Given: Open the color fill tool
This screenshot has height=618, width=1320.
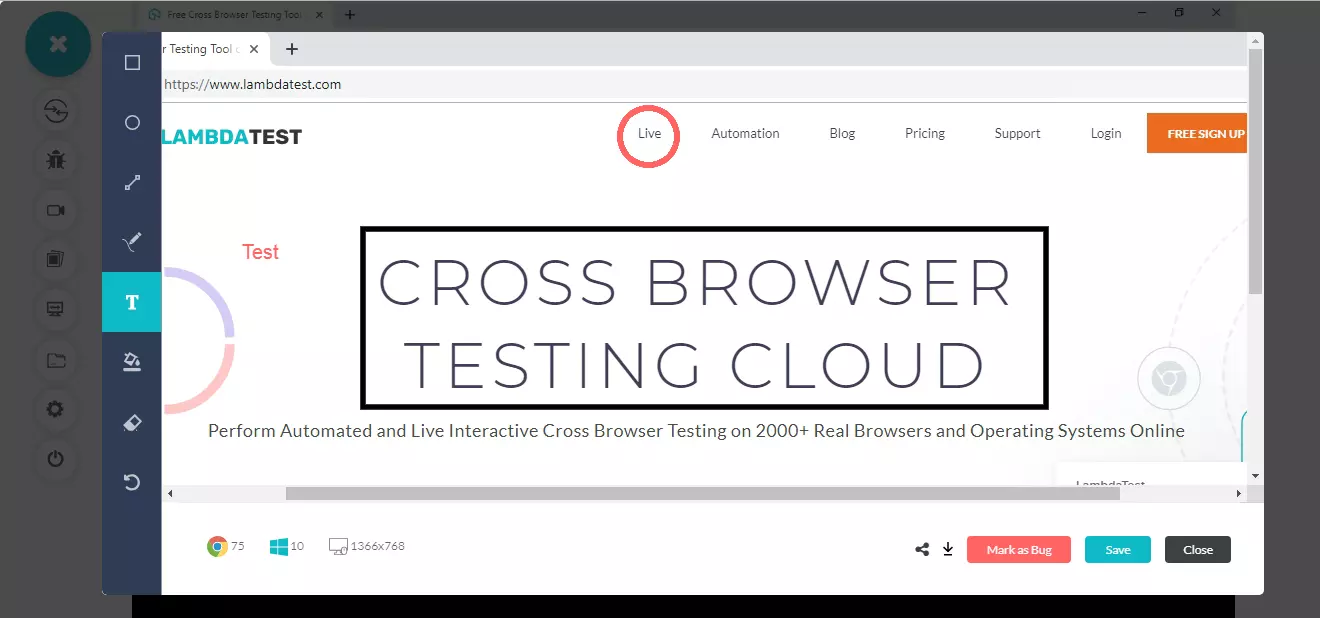Looking at the screenshot, I should coord(131,362).
